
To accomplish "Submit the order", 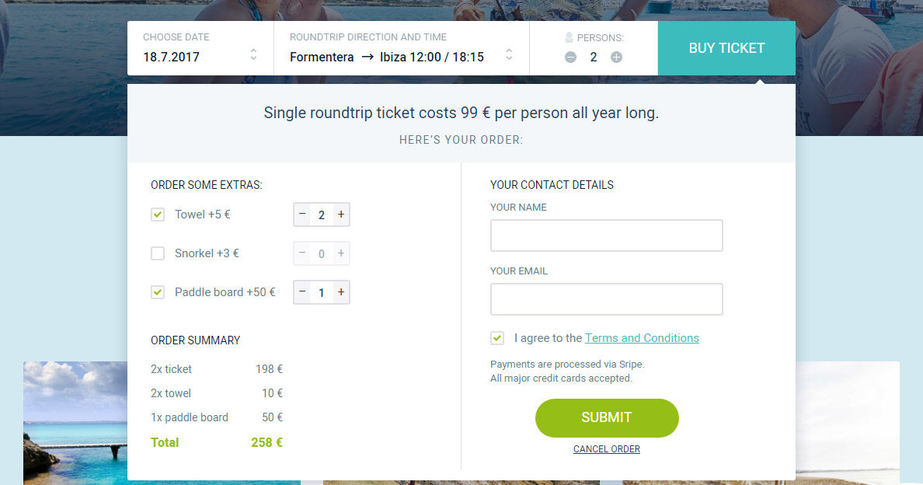I will (606, 418).
